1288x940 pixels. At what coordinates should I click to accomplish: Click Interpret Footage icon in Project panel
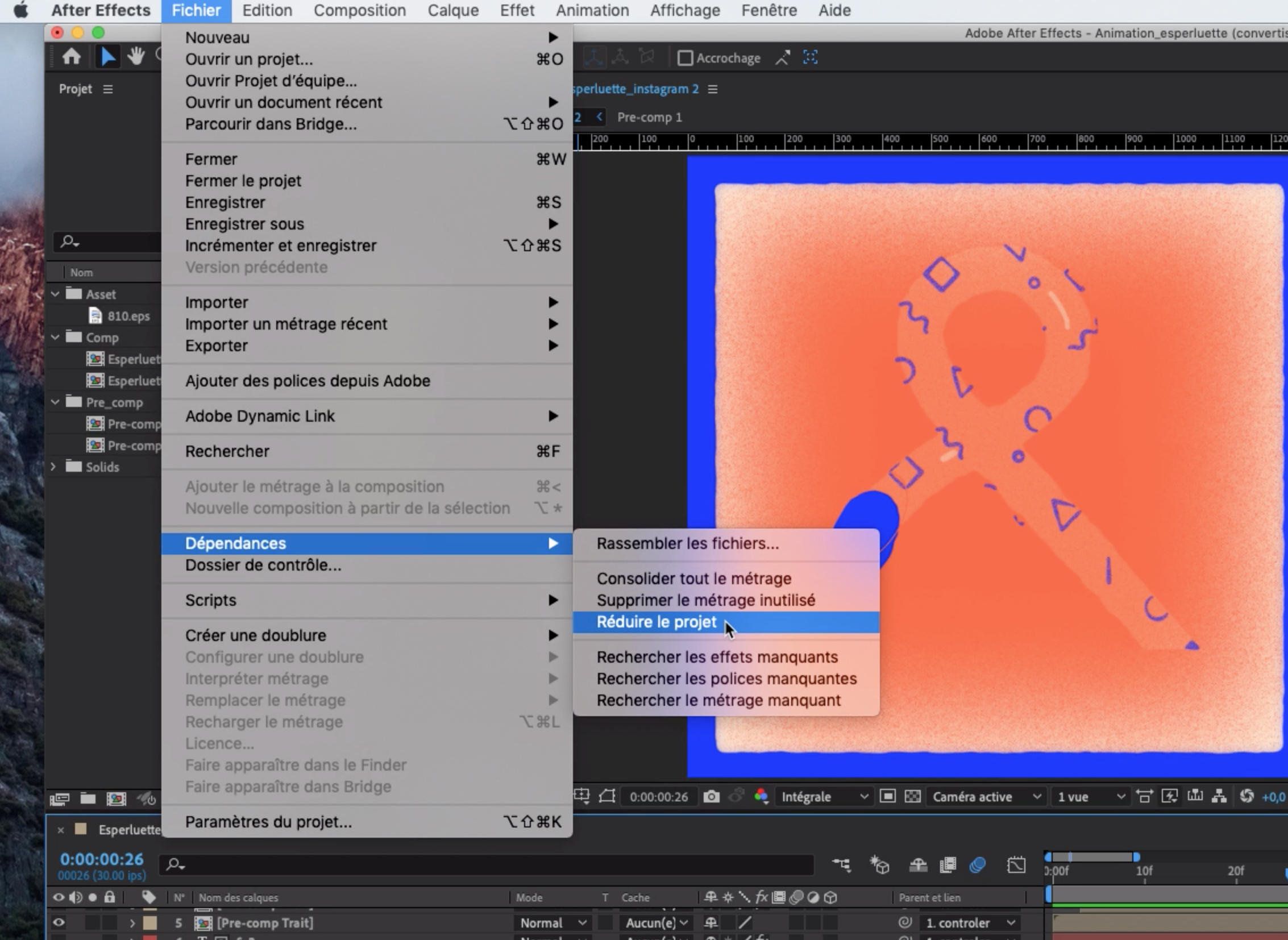coord(59,800)
